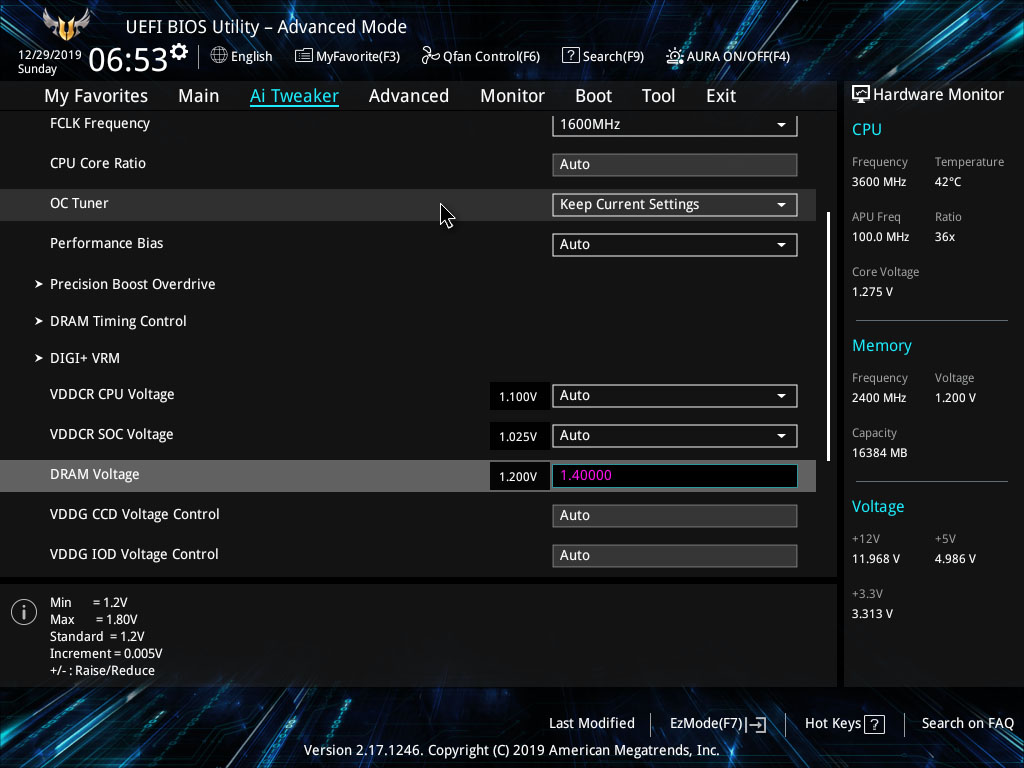Open the Exit tab
Image resolution: width=1024 pixels, height=768 pixels.
click(x=721, y=96)
